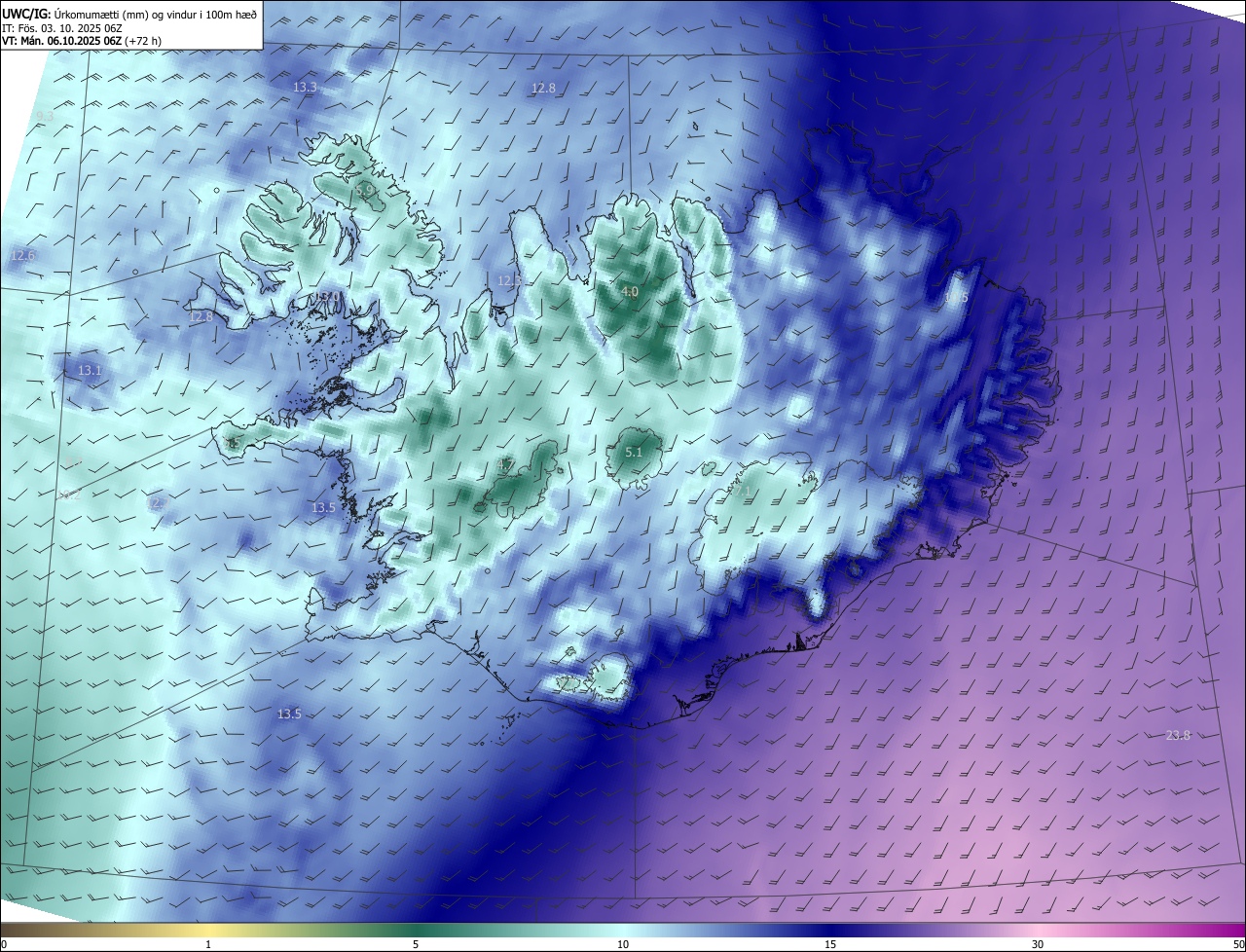Screen dimensions: 1246x952
Task: Click the 10 tick on the color scale
Action: (623, 944)
